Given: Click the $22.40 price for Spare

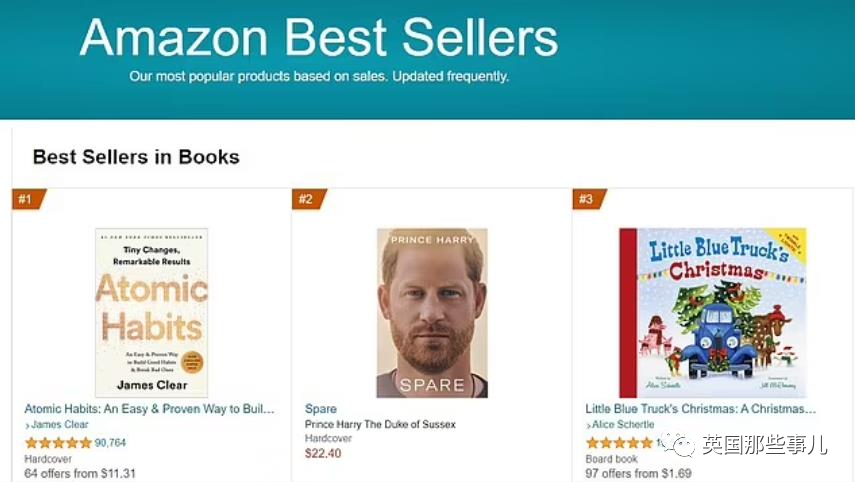Looking at the screenshot, I should [x=323, y=454].
